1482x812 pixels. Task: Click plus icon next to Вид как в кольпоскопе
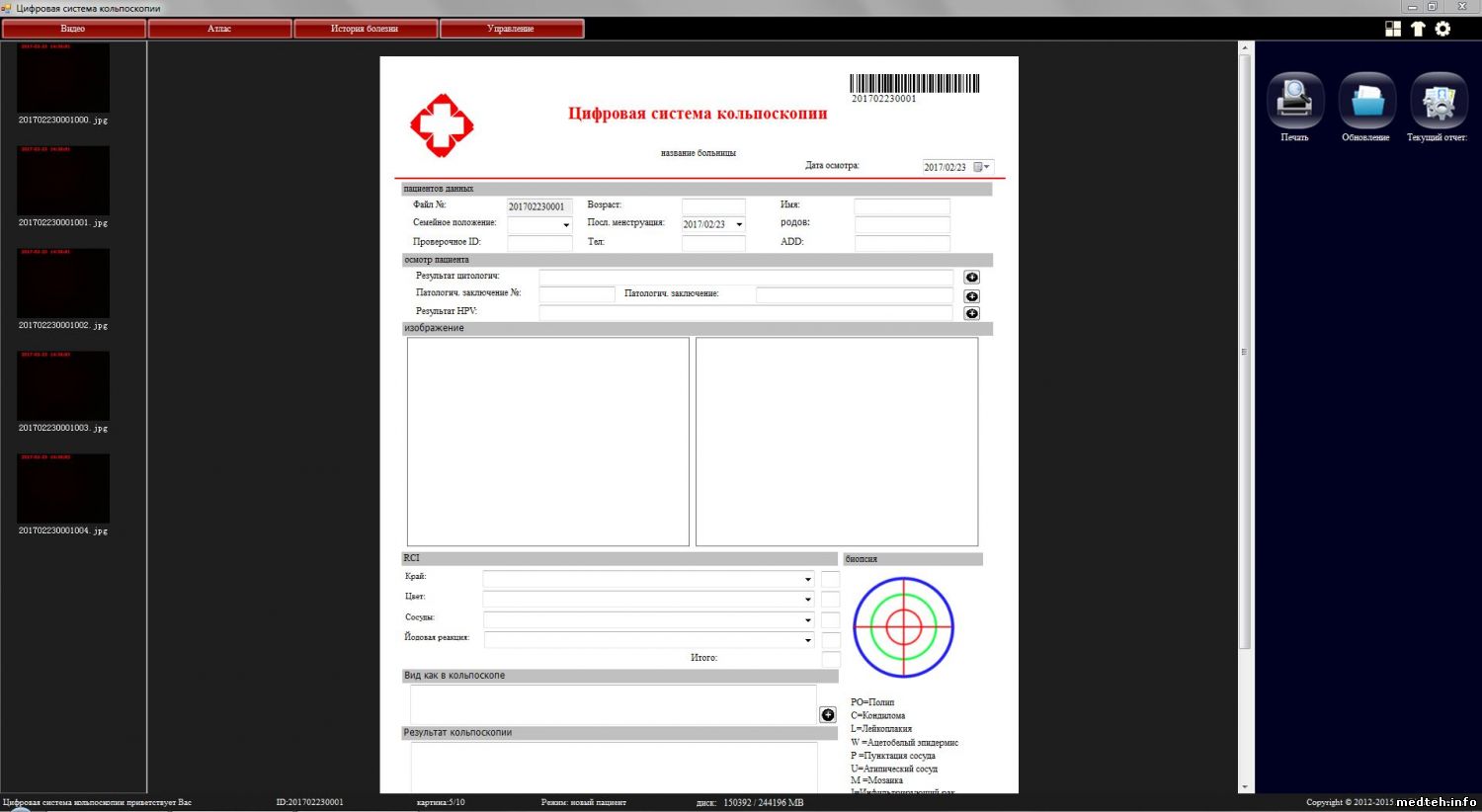click(x=828, y=714)
